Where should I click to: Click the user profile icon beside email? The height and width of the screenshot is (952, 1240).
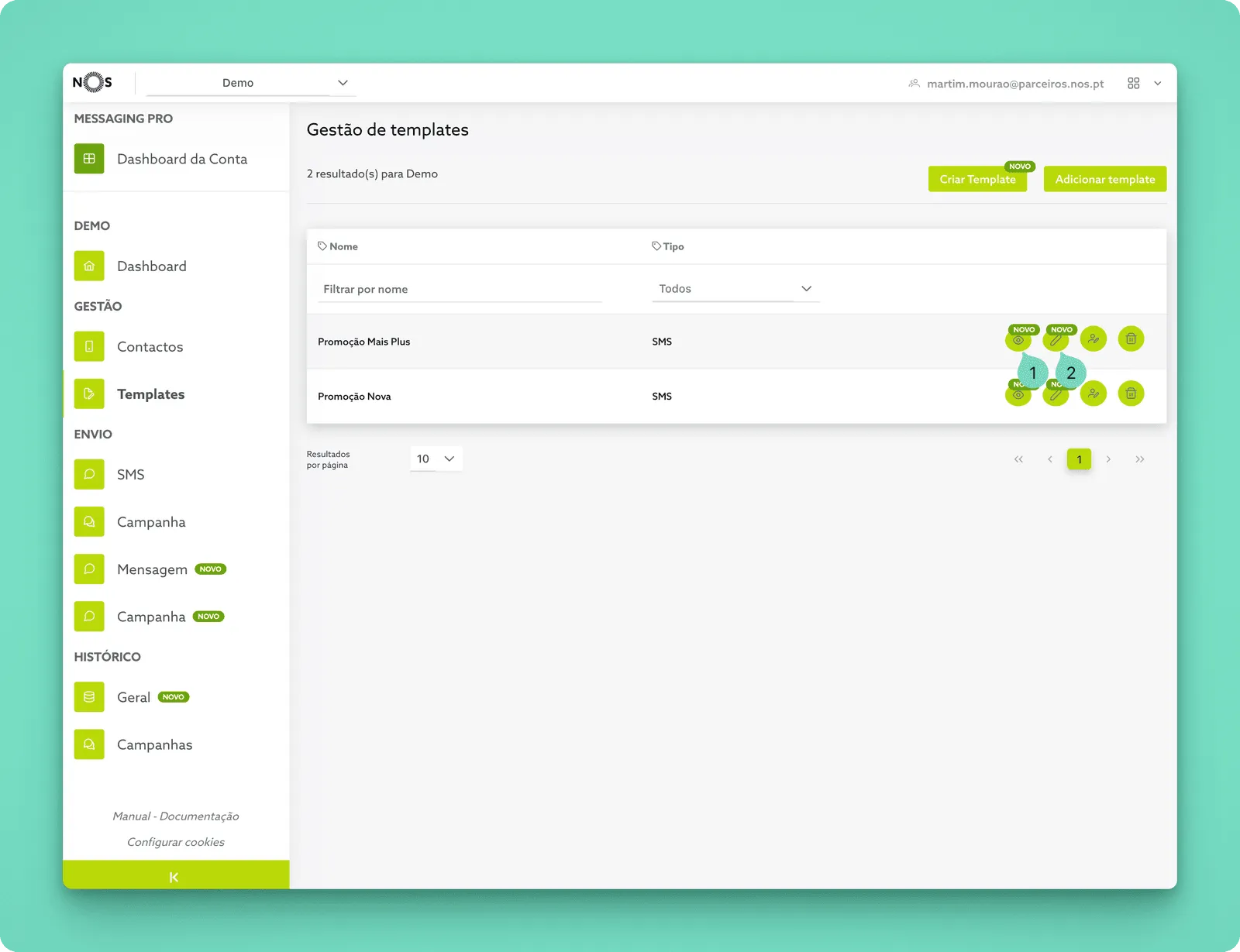[x=914, y=83]
